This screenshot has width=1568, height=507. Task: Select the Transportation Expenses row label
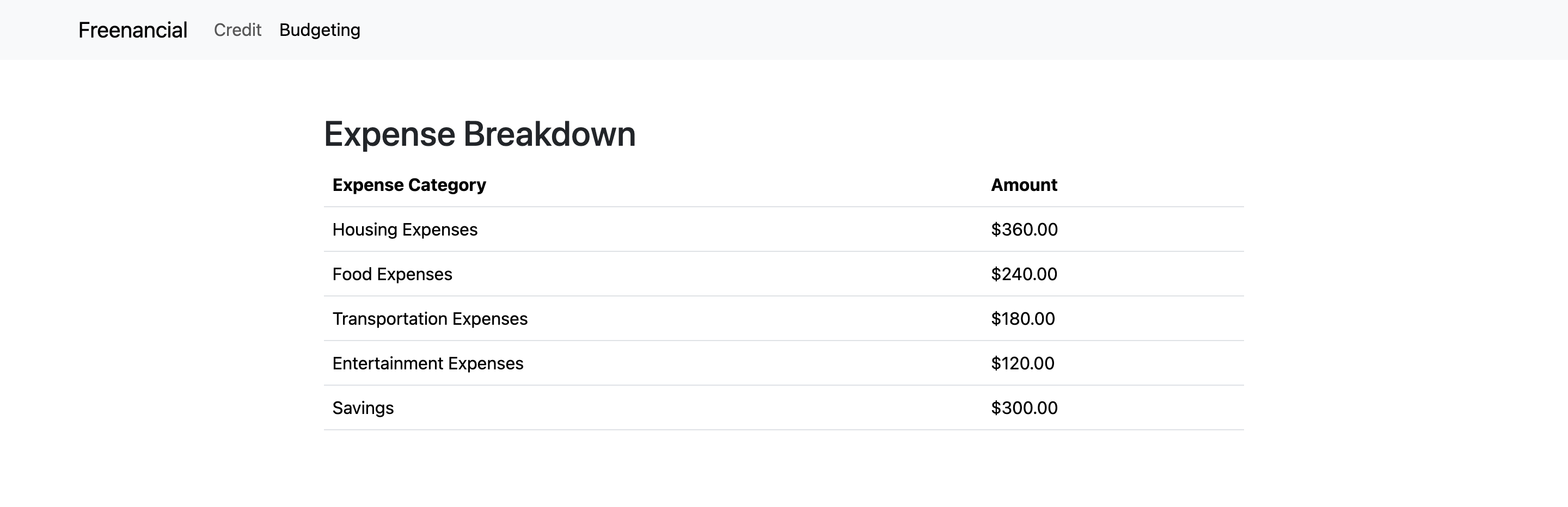pyautogui.click(x=430, y=319)
